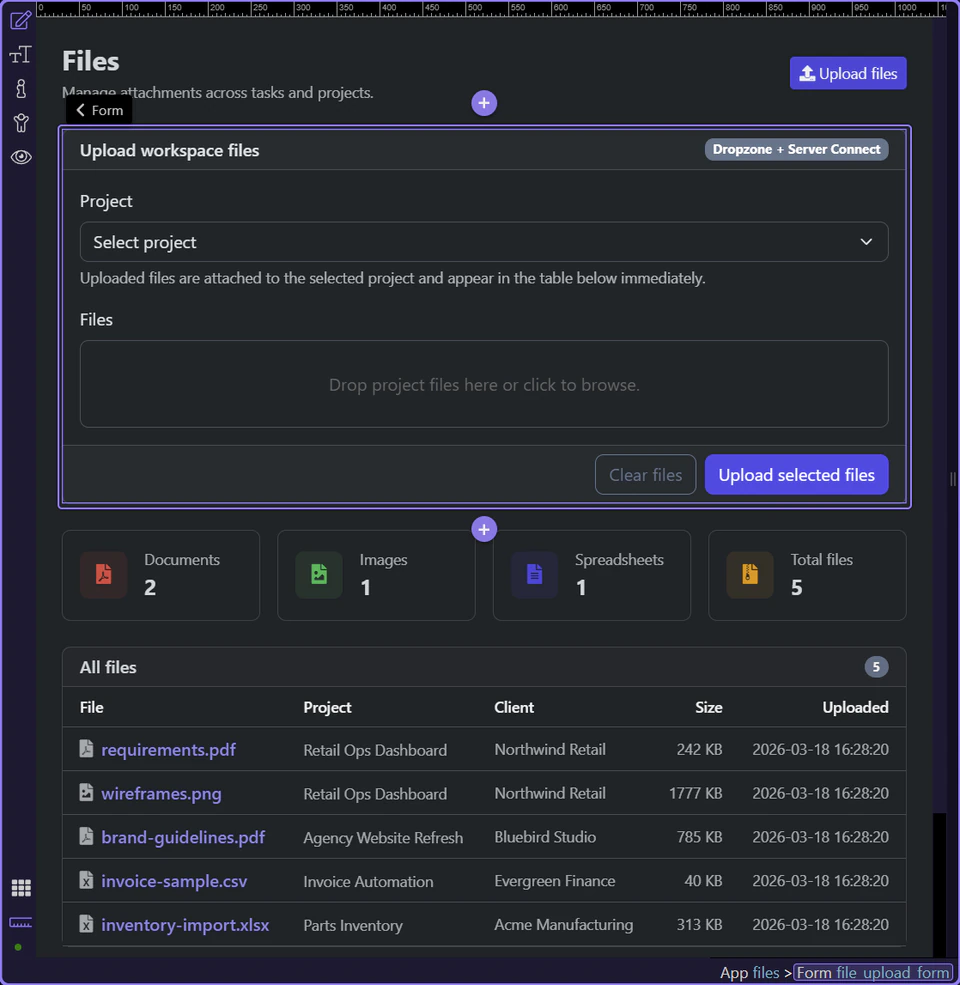Click the ruler icon near the sidebar bottom
Screen dimensions: 960x985
click(x=20, y=923)
